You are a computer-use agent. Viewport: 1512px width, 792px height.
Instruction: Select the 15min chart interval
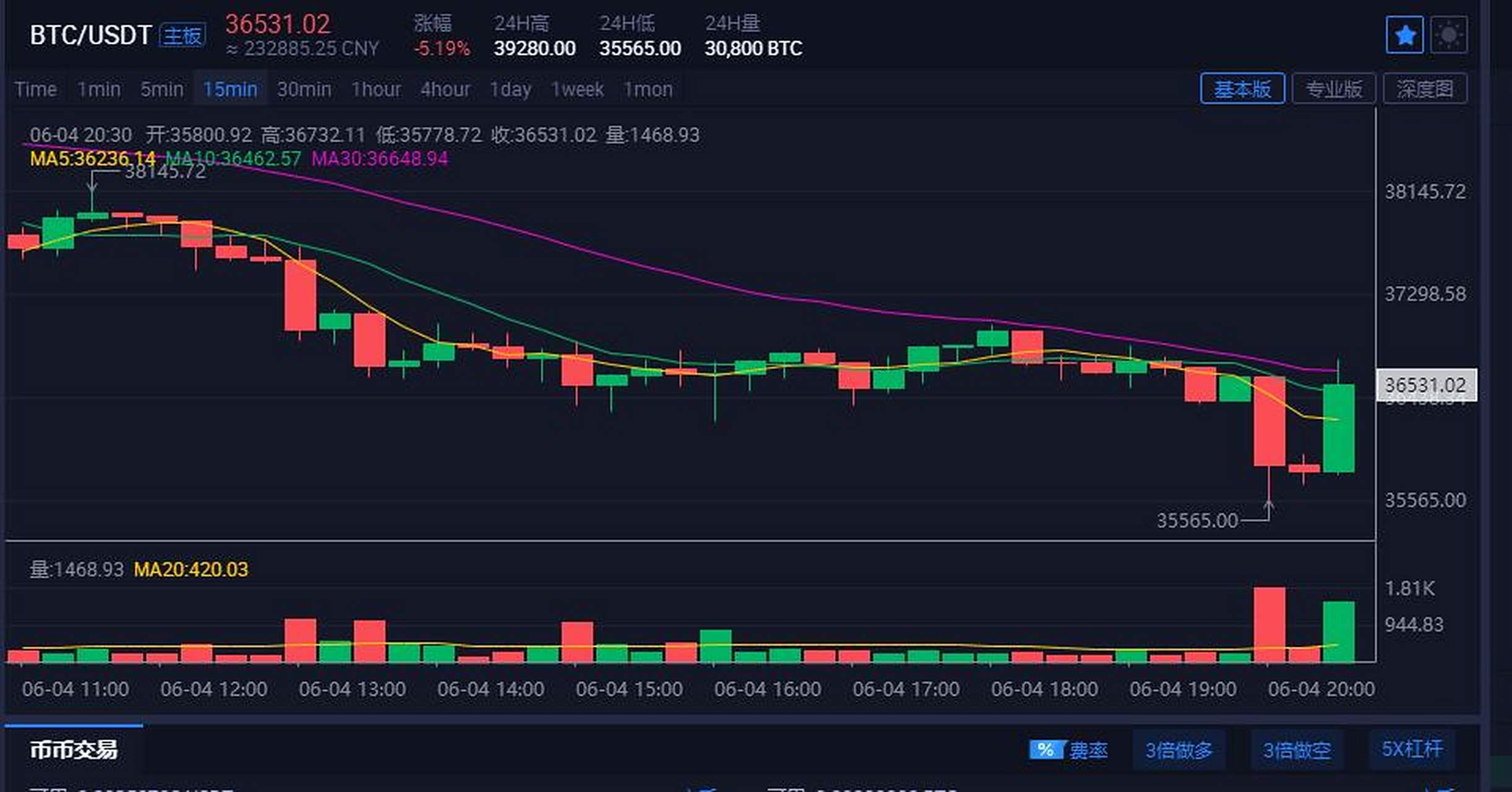point(230,89)
